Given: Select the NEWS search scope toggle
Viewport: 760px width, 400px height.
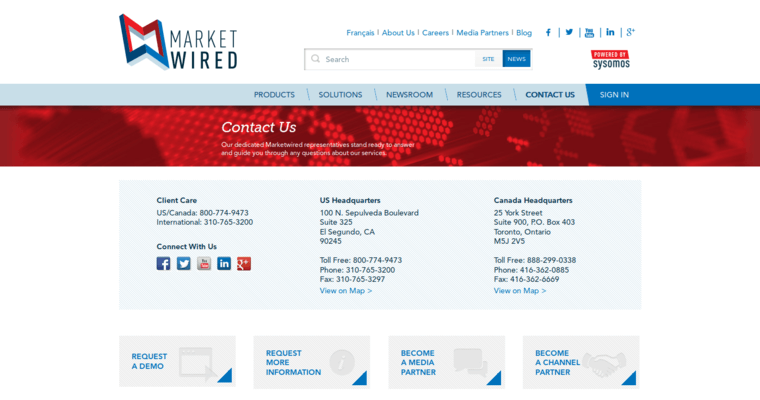Looking at the screenshot, I should tap(516, 59).
